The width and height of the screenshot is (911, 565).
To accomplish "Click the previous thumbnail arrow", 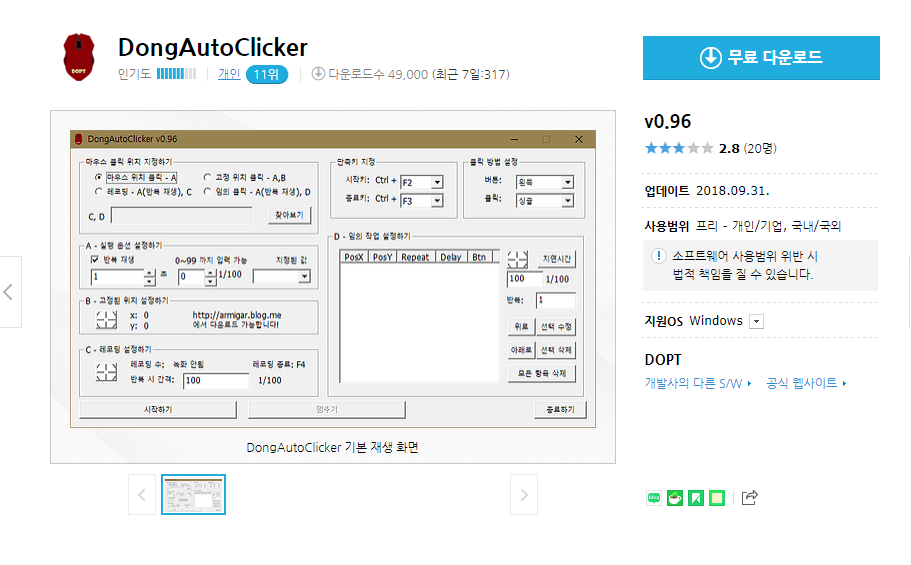I will tap(142, 495).
